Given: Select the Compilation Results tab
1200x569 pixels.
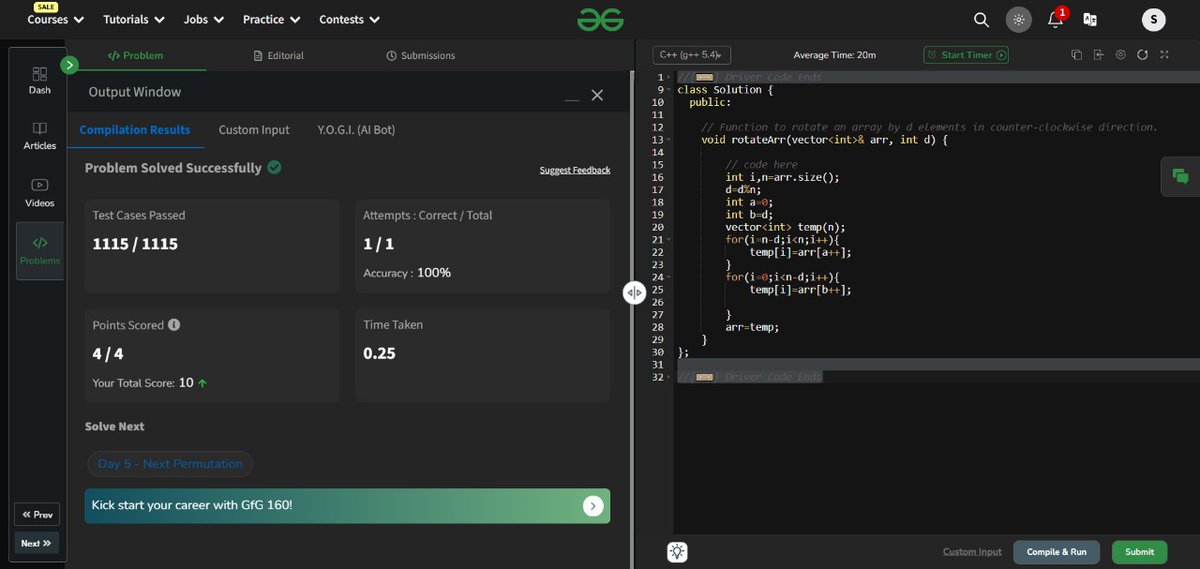Looking at the screenshot, I should click(x=135, y=130).
